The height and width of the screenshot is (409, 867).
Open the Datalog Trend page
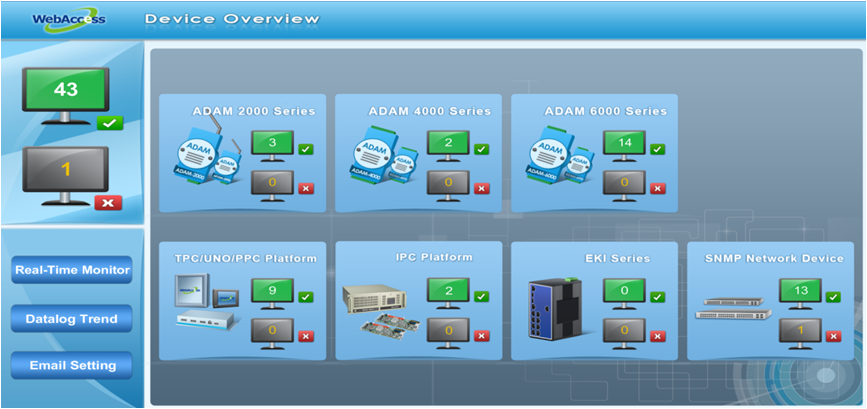coord(72,319)
